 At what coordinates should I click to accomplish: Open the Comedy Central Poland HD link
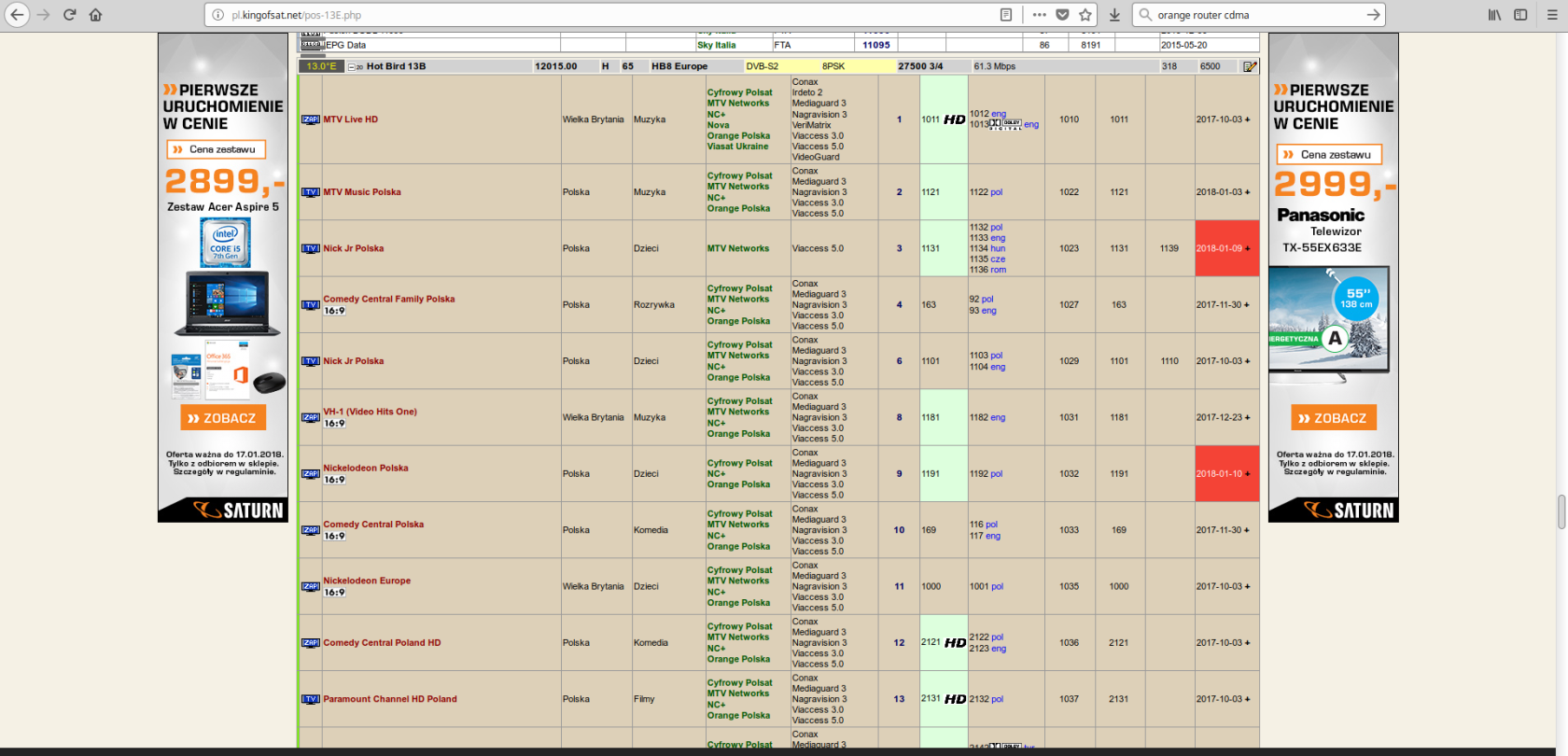382,643
